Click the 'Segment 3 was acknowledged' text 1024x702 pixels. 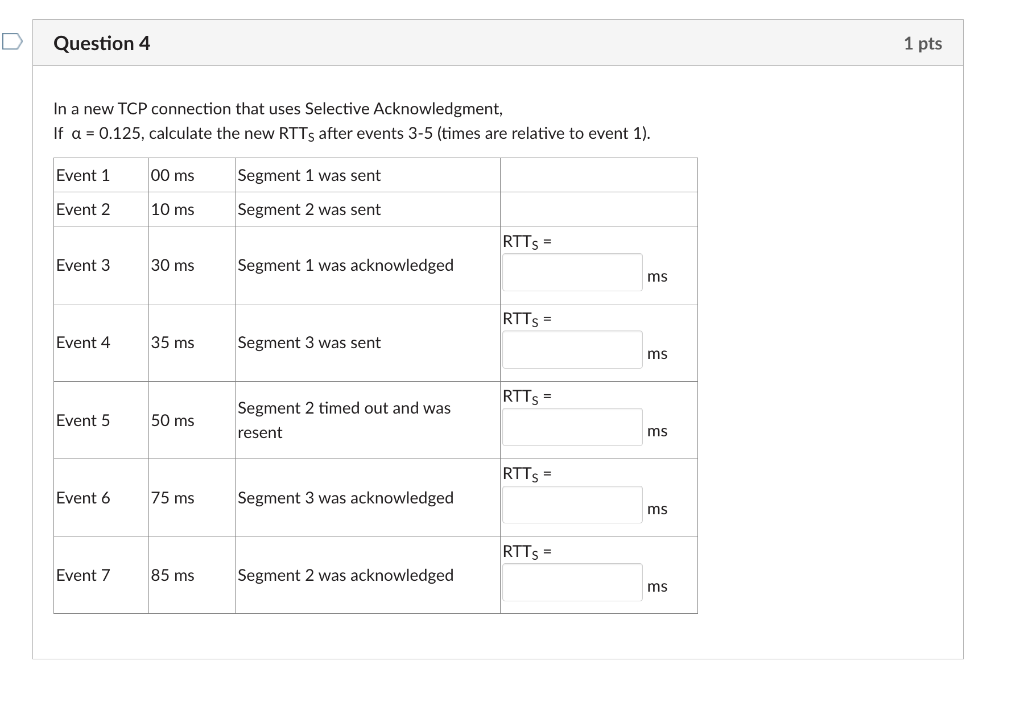(345, 498)
